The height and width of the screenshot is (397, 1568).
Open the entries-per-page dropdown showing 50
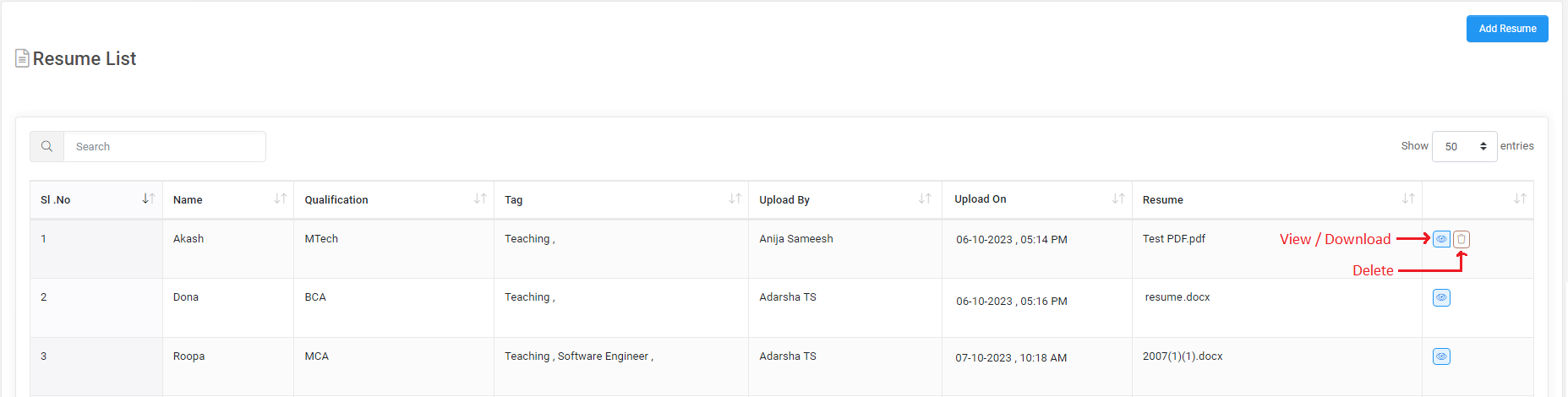coord(1464,147)
